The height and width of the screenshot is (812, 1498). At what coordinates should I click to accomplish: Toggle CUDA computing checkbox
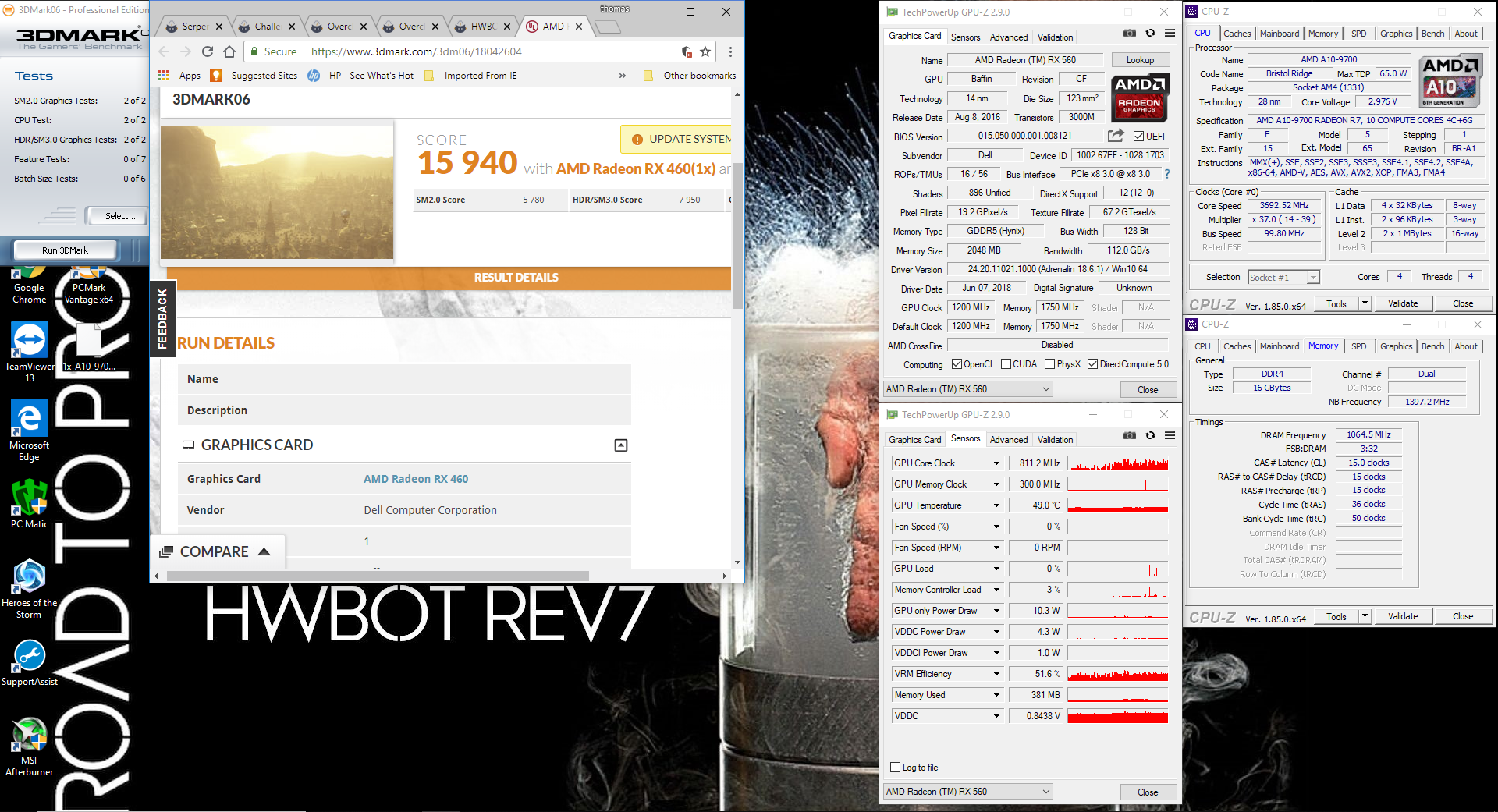[x=1006, y=364]
